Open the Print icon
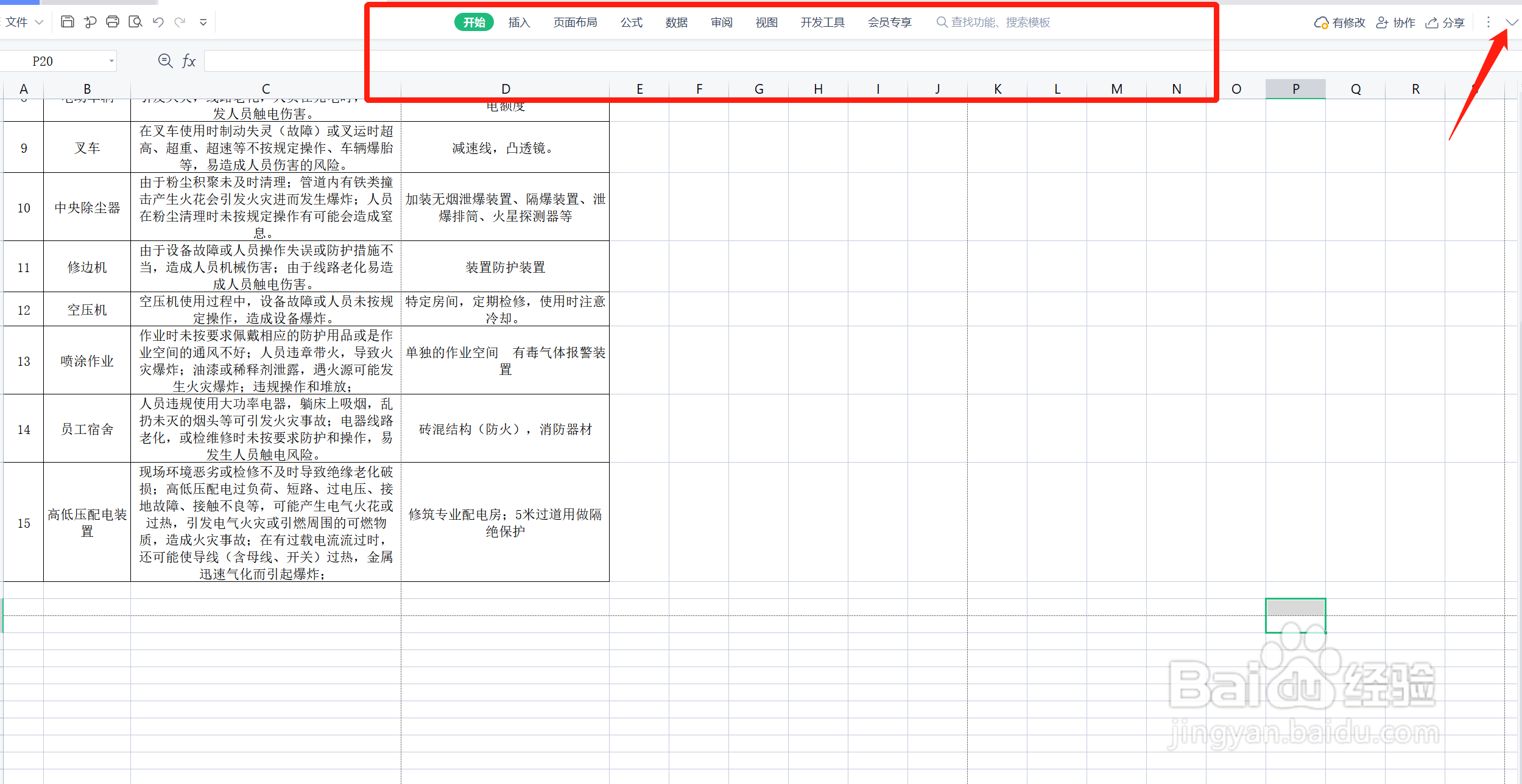The height and width of the screenshot is (784, 1522). [112, 21]
